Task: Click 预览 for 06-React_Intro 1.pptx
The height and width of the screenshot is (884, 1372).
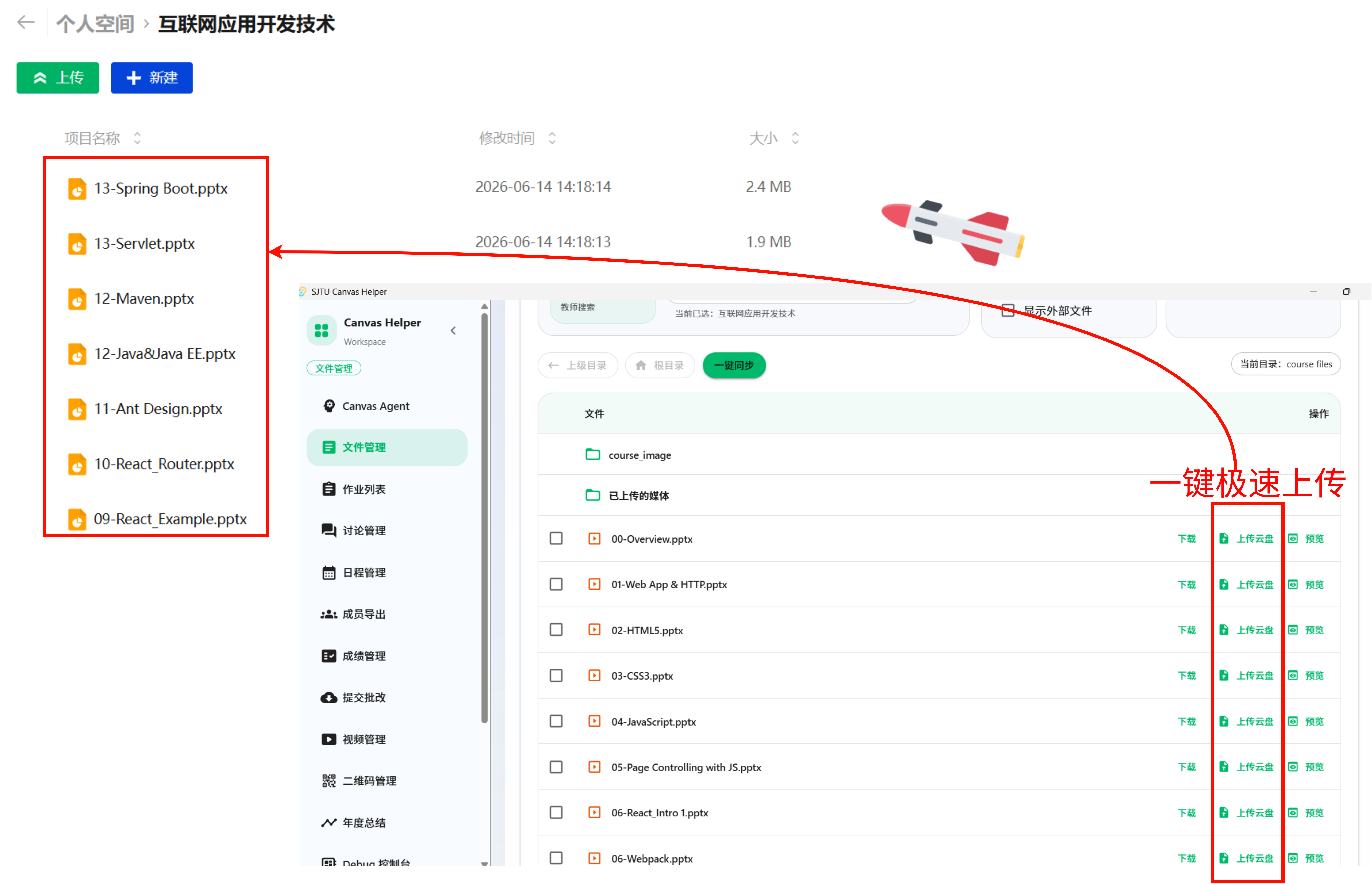Action: [1306, 813]
